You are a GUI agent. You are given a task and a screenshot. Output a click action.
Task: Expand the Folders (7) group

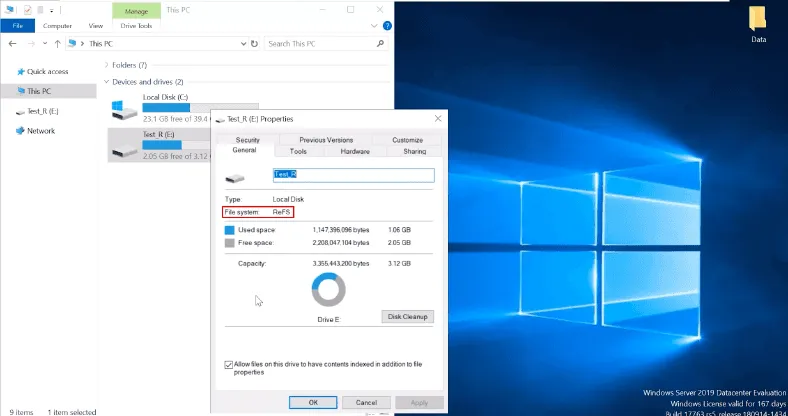(107, 65)
